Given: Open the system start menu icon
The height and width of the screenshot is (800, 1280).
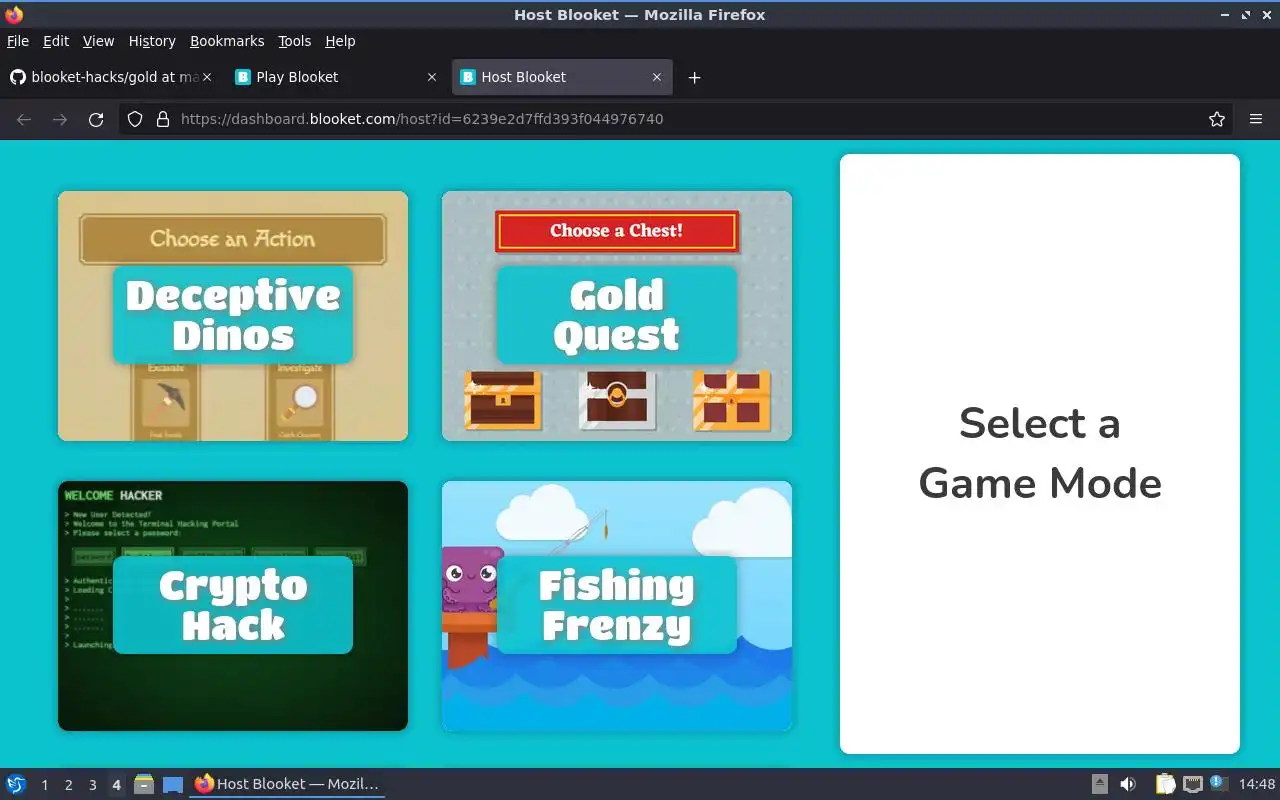Looking at the screenshot, I should (x=16, y=784).
